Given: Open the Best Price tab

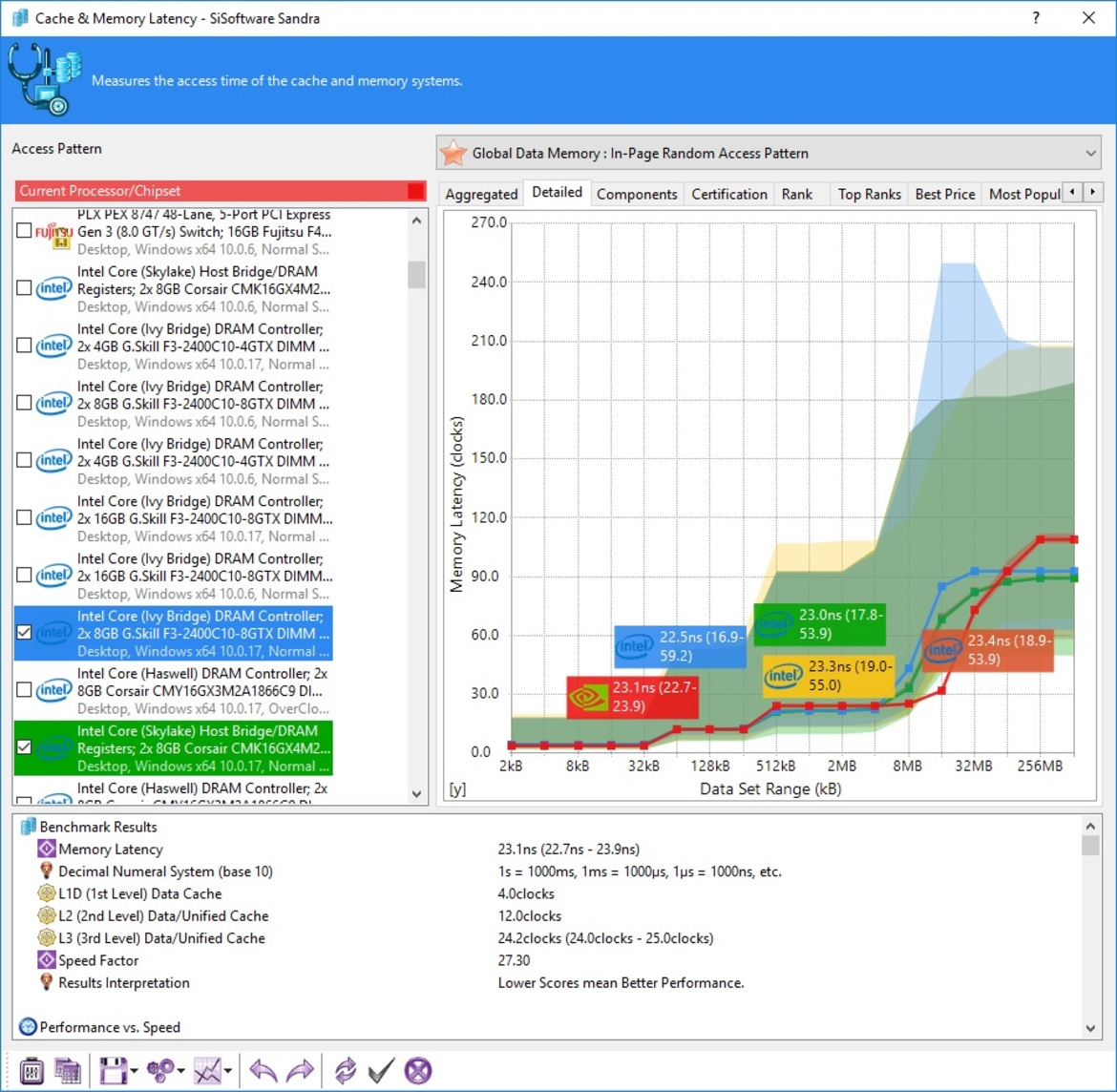Looking at the screenshot, I should click(x=944, y=194).
